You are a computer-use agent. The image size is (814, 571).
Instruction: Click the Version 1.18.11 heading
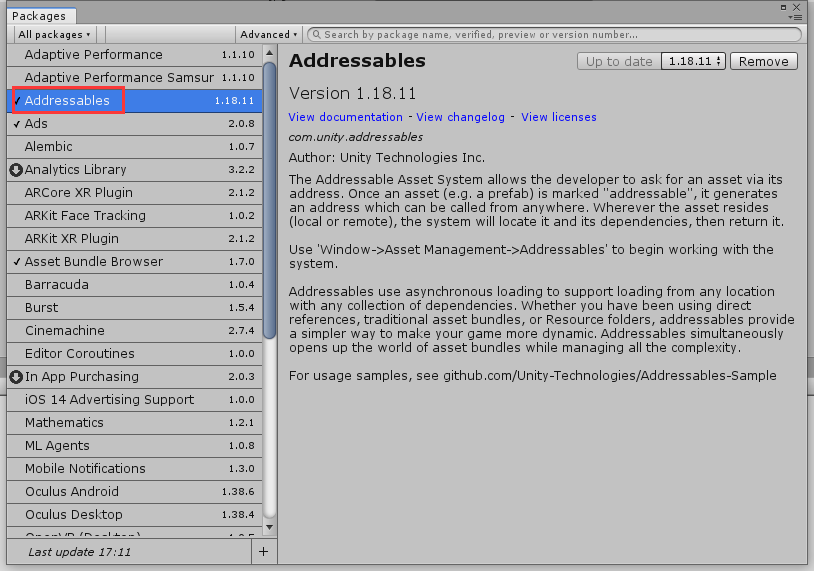coord(352,93)
